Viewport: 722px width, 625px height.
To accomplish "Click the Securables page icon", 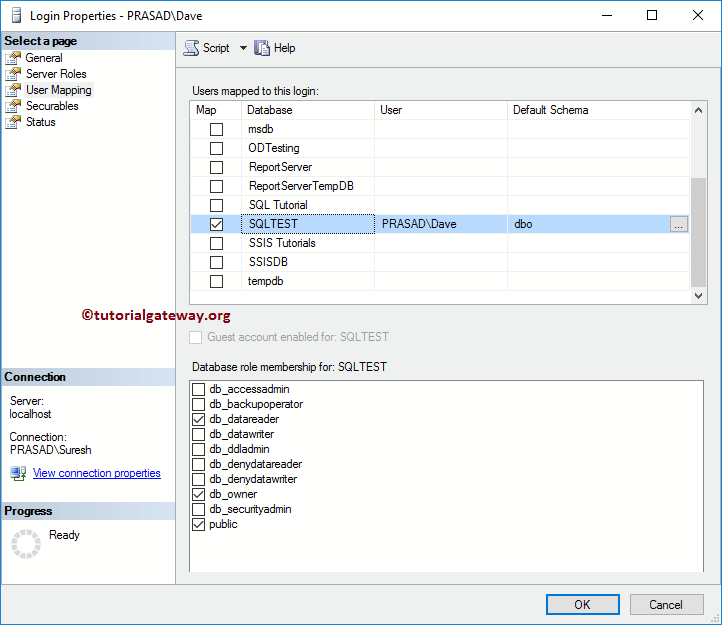I will (x=13, y=106).
